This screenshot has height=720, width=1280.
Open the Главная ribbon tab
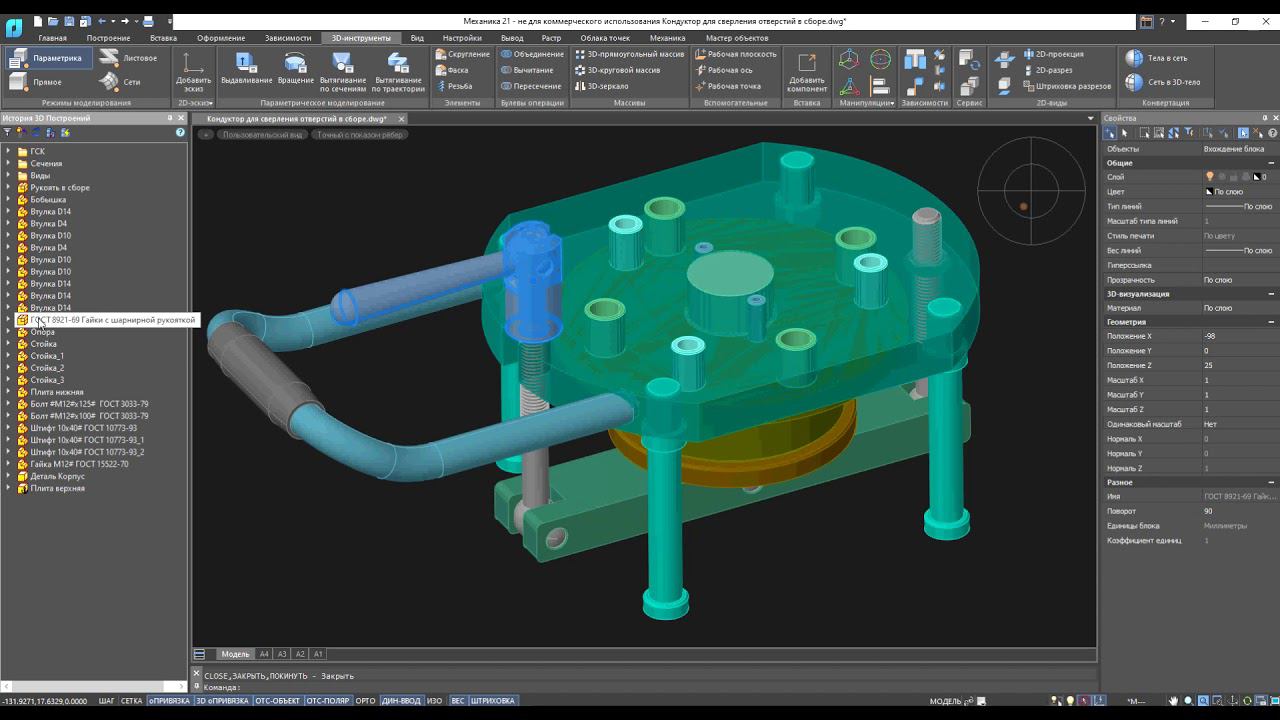(52, 38)
